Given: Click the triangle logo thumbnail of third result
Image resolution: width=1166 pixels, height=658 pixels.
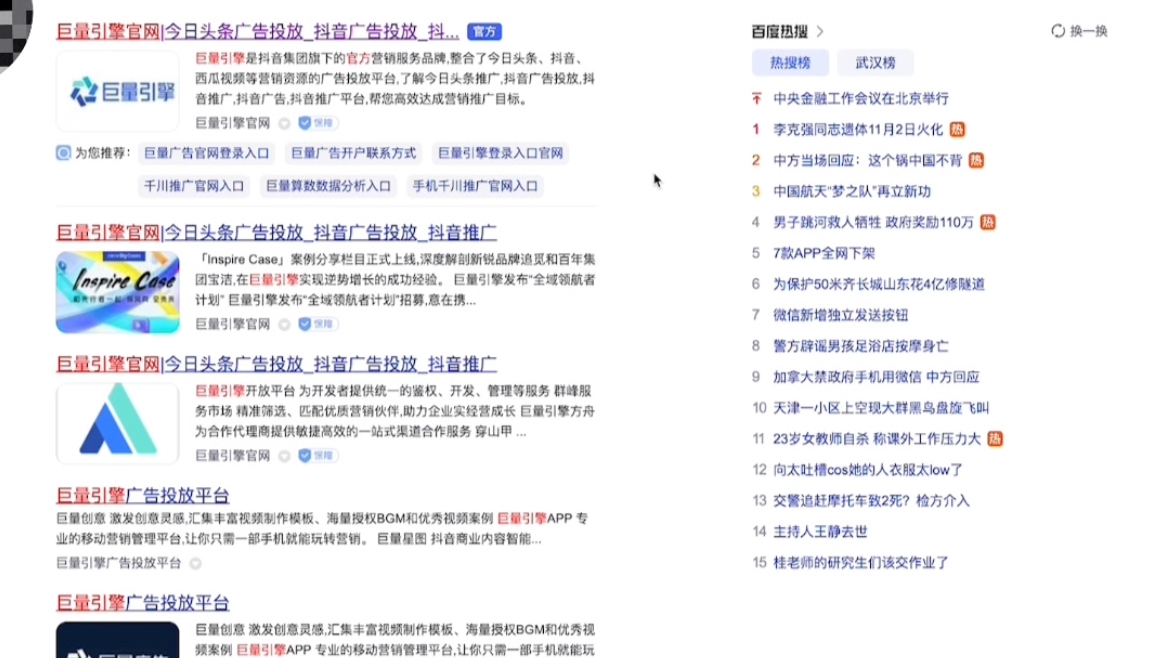Looking at the screenshot, I should pos(117,422).
